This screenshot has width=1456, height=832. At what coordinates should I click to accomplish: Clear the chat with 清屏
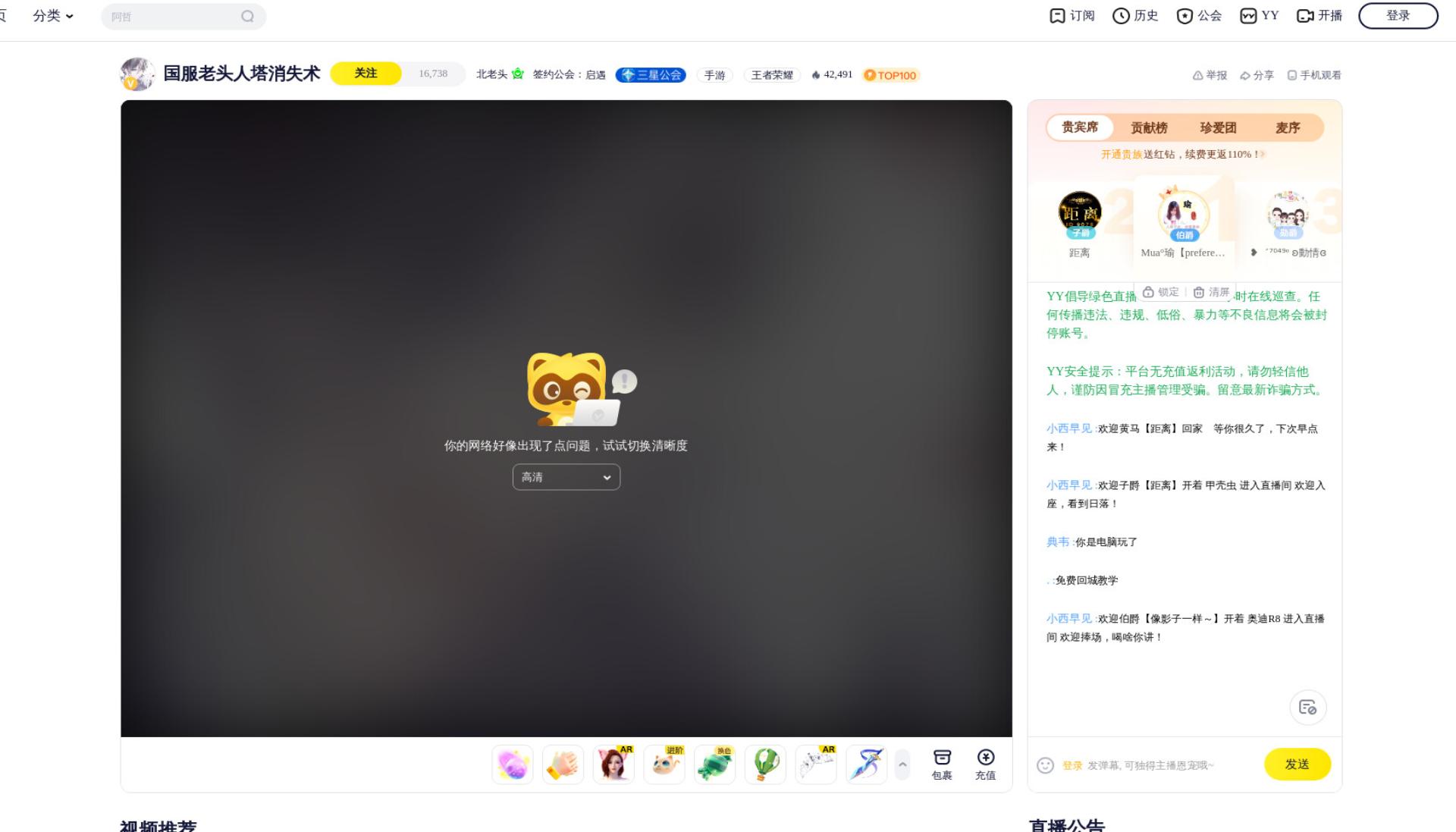pyautogui.click(x=1211, y=292)
